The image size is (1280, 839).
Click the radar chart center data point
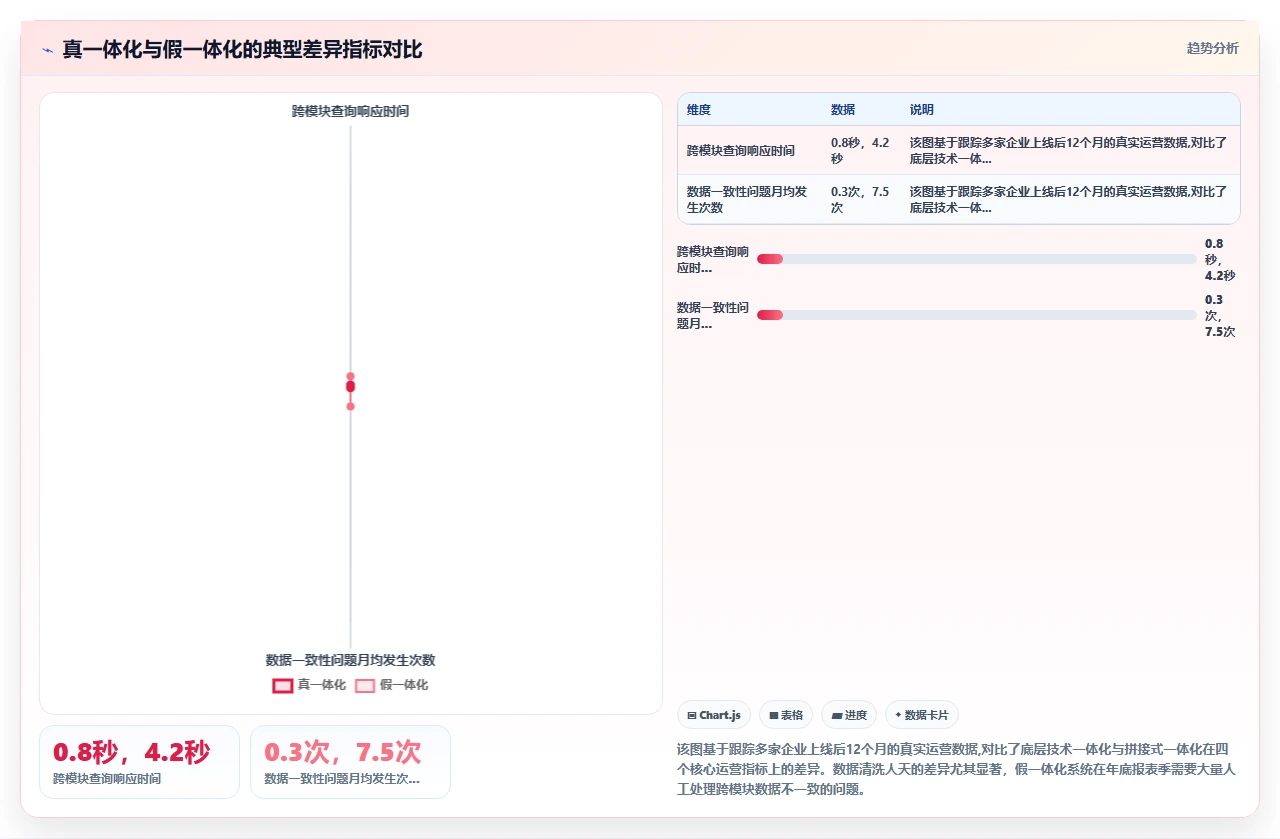pos(350,386)
